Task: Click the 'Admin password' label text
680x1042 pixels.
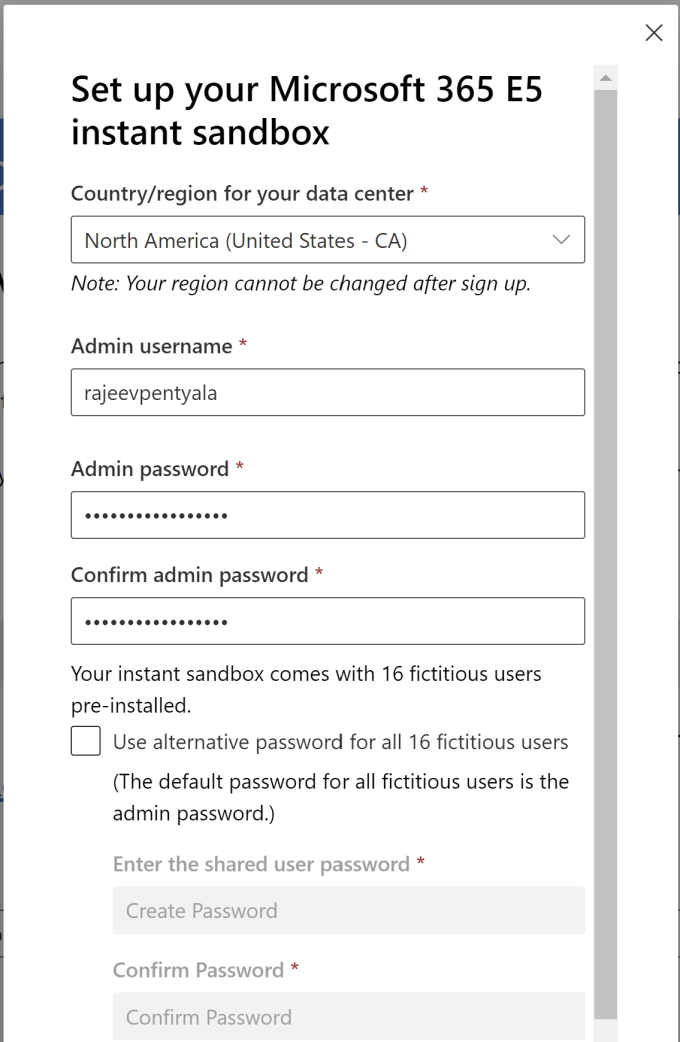Action: coord(150,469)
